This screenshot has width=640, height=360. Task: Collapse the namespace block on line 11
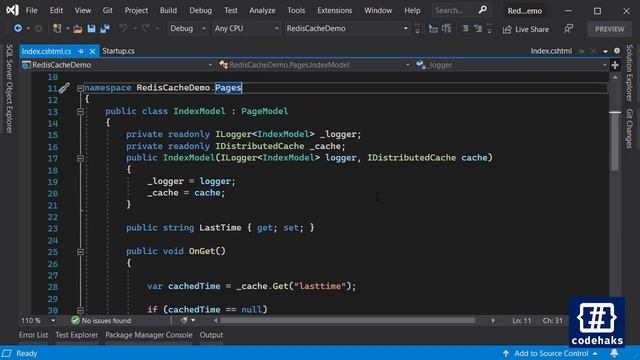click(x=80, y=88)
